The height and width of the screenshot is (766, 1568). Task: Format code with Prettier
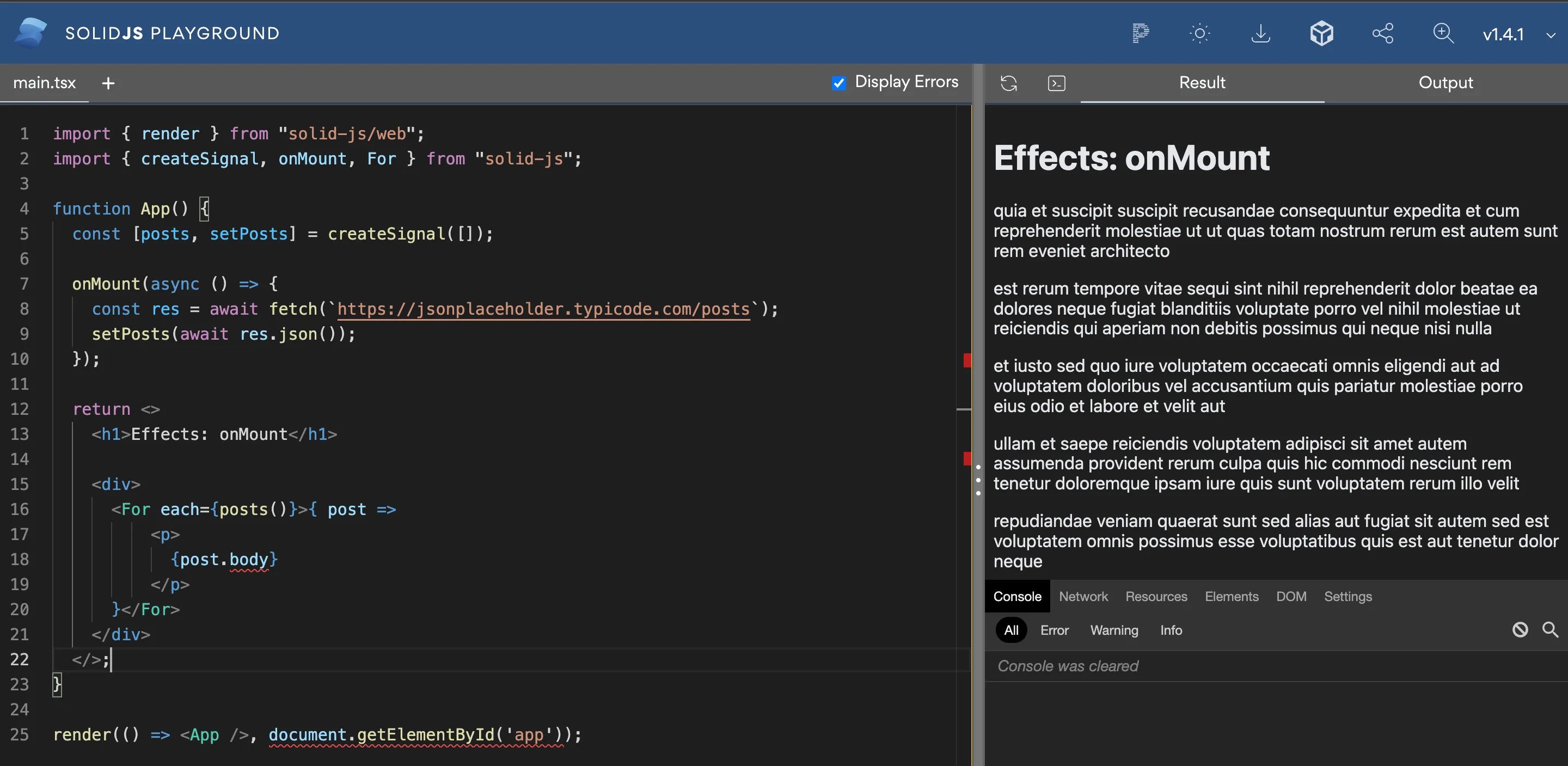(1141, 33)
